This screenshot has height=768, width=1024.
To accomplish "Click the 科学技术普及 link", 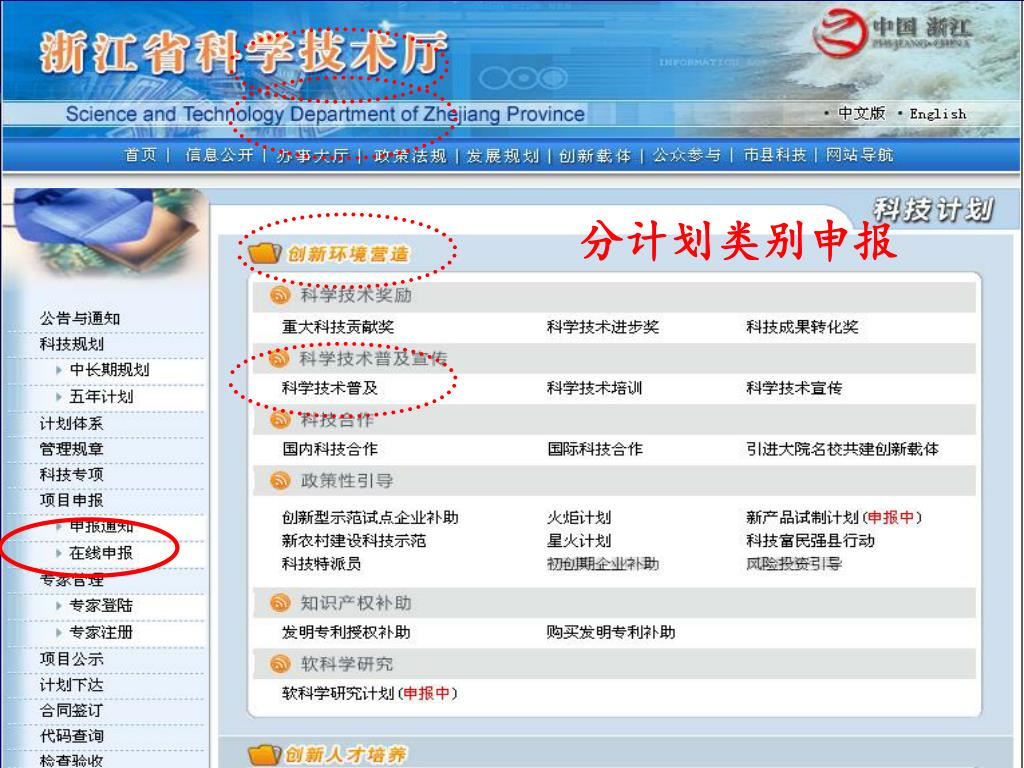I will pyautogui.click(x=330, y=388).
